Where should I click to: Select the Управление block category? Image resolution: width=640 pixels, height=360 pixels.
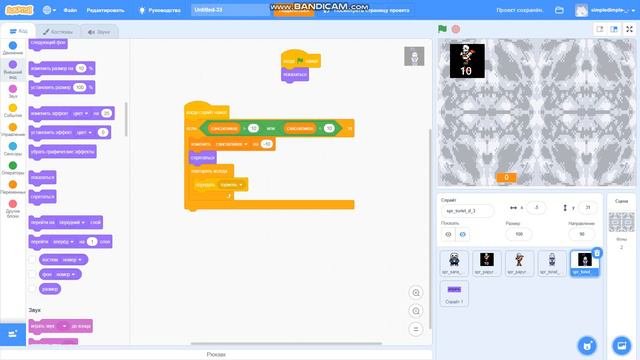coord(13,129)
